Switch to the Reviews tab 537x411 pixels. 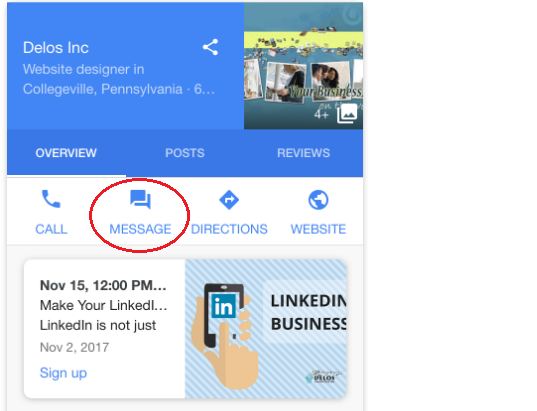point(303,153)
